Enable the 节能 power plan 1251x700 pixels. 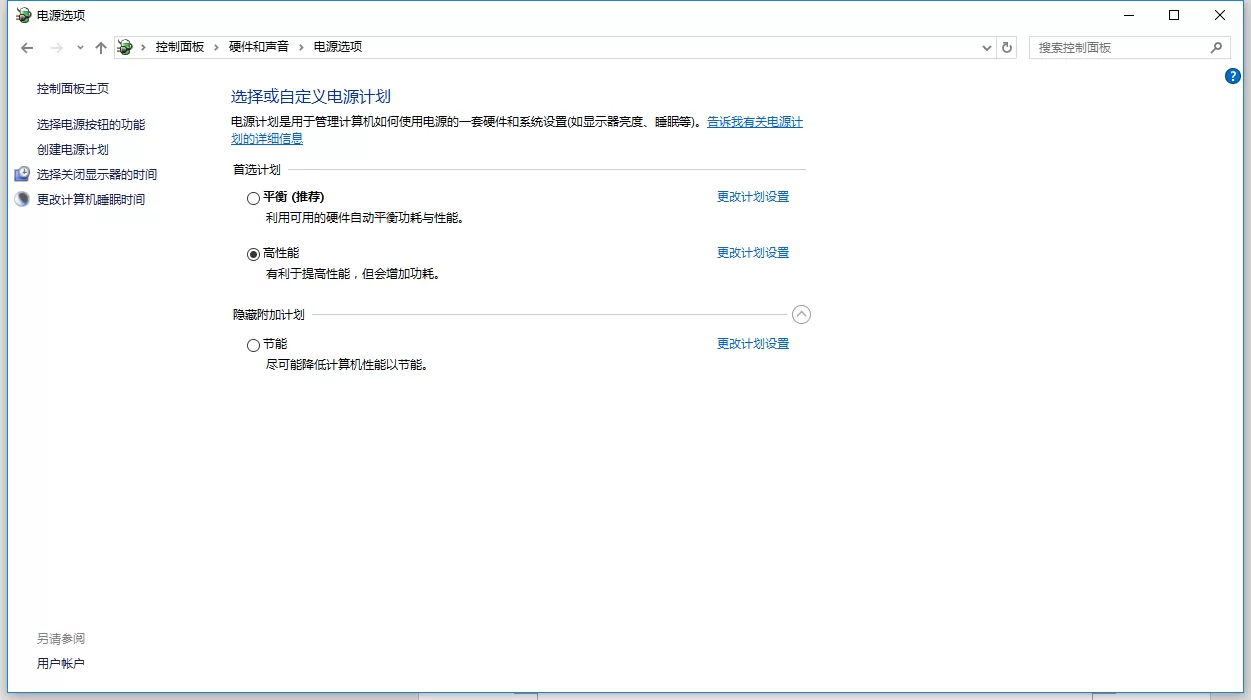click(253, 345)
